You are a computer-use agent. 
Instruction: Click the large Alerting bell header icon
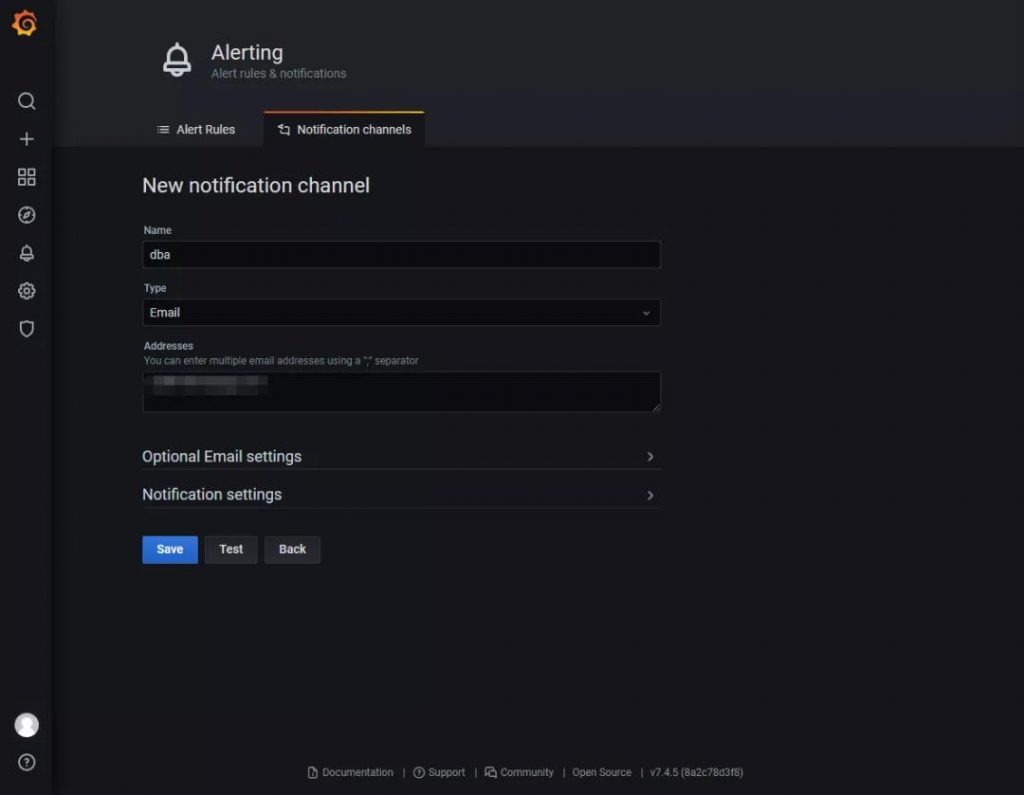177,60
